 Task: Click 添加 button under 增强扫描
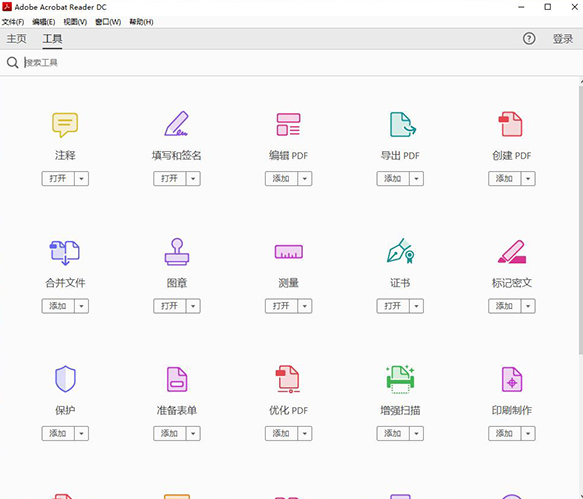click(x=393, y=434)
